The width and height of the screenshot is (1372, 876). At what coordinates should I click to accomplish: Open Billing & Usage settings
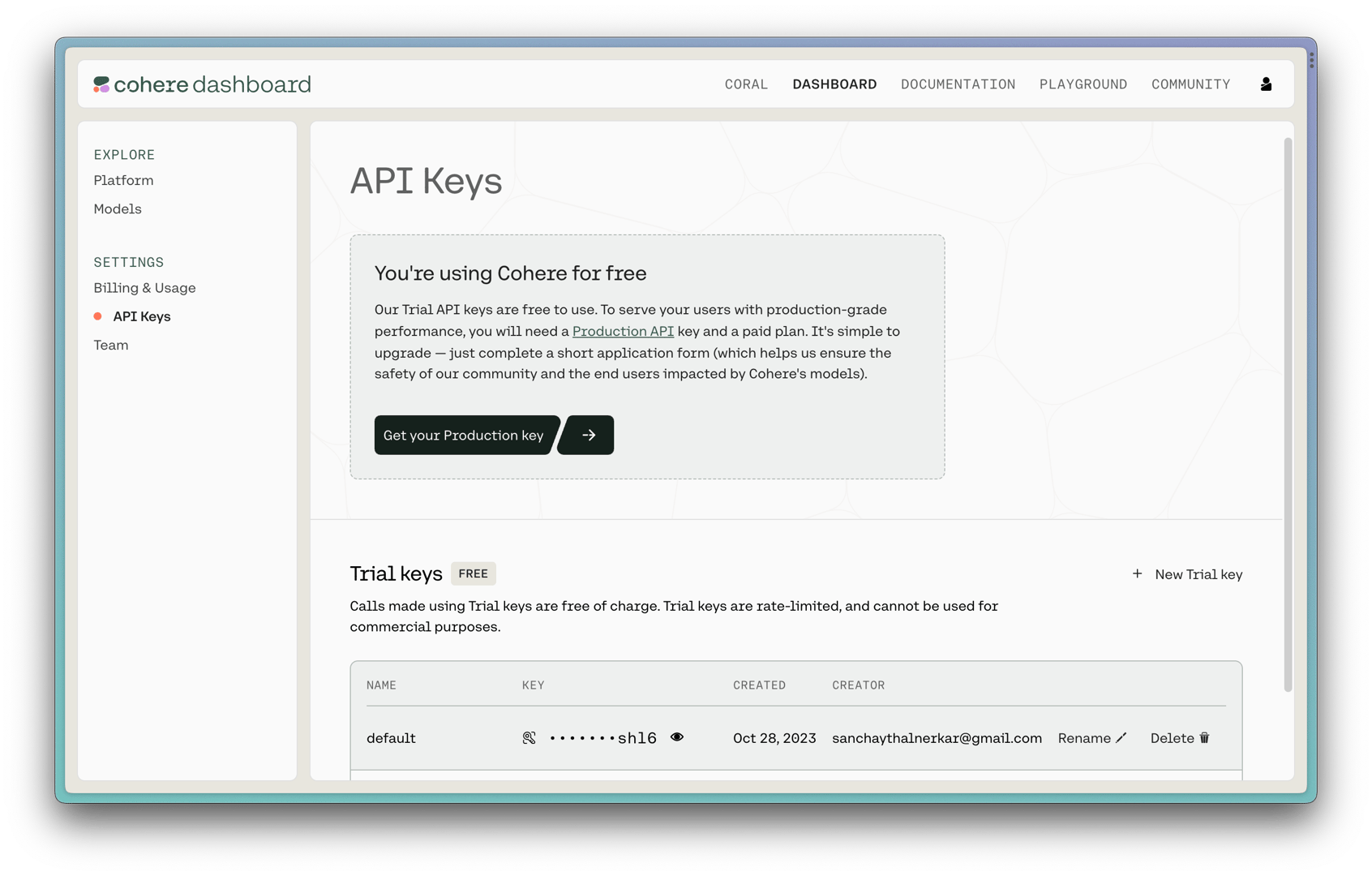[144, 288]
